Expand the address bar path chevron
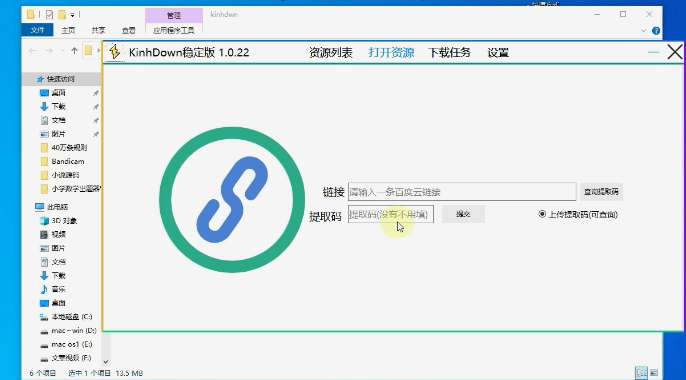The width and height of the screenshot is (686, 380). tap(98, 51)
